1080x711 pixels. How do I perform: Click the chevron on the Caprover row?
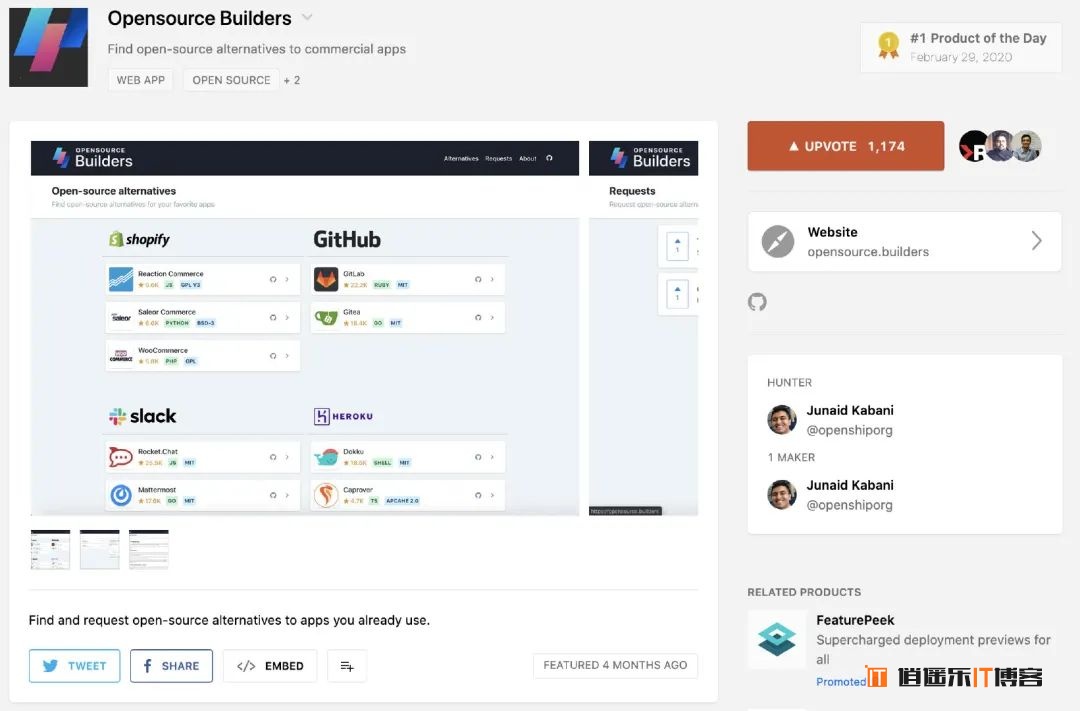(x=492, y=495)
